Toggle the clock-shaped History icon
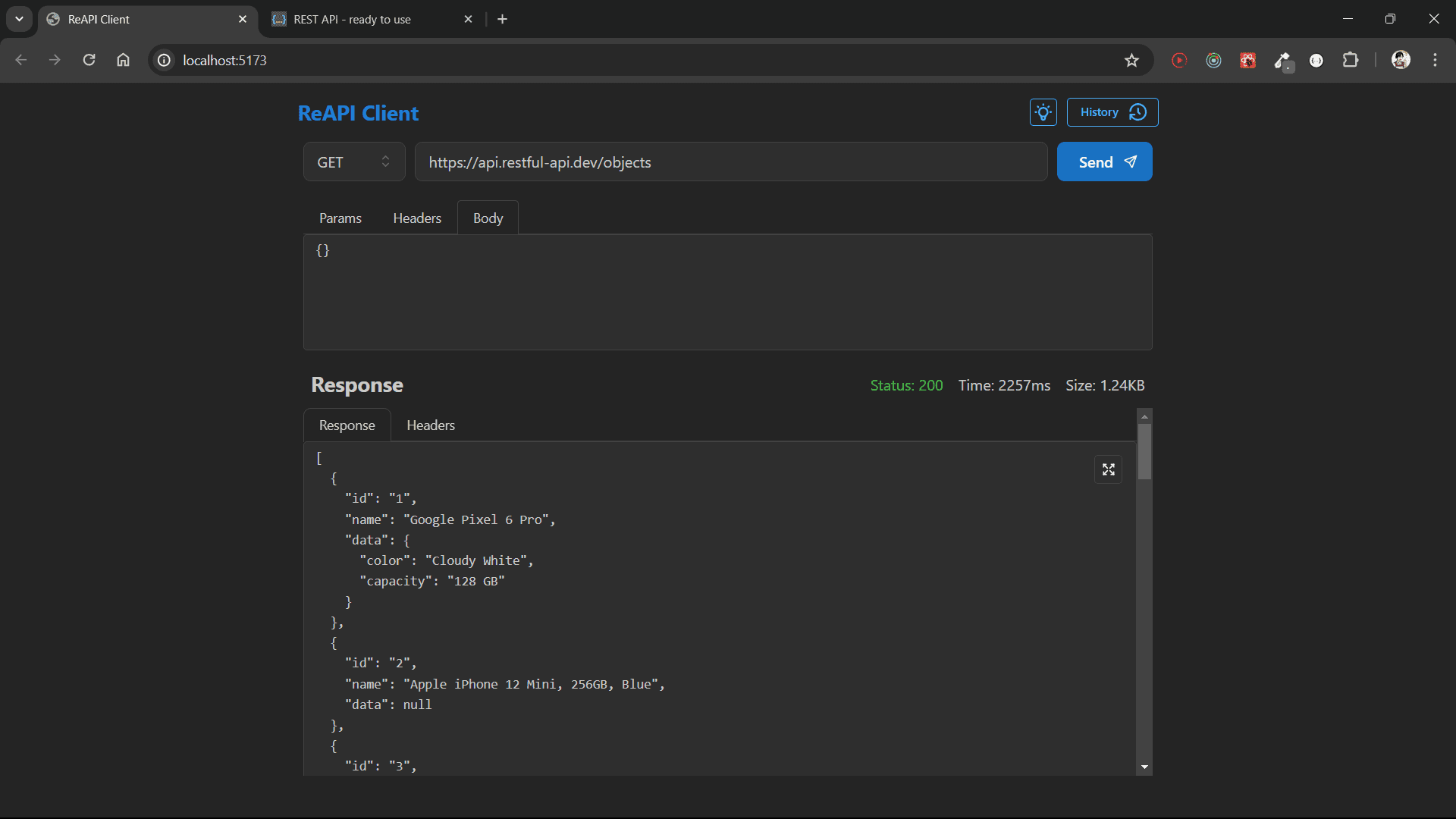This screenshot has width=1456, height=819. click(x=1137, y=111)
